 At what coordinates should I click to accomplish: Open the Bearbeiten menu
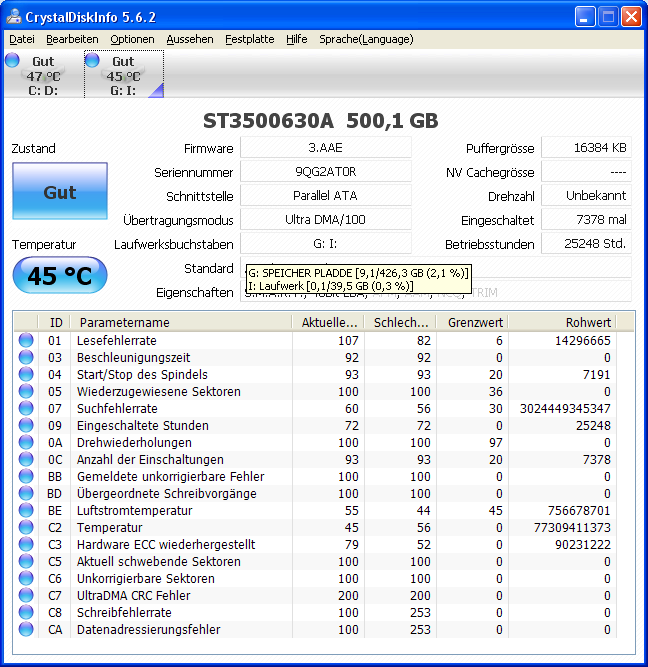click(x=72, y=39)
